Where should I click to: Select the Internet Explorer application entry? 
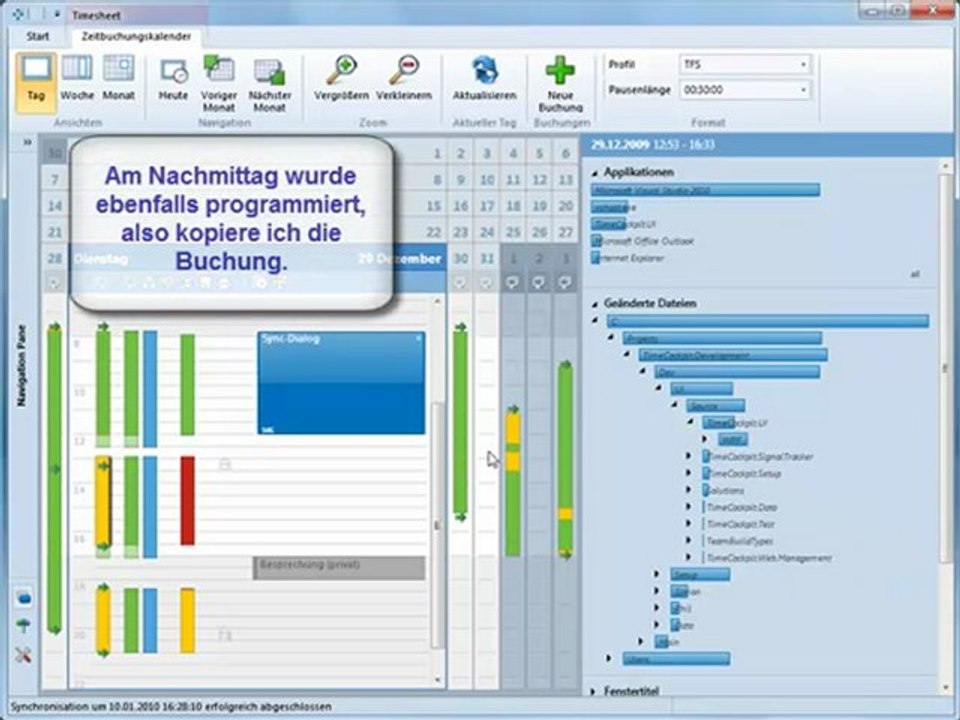point(628,258)
